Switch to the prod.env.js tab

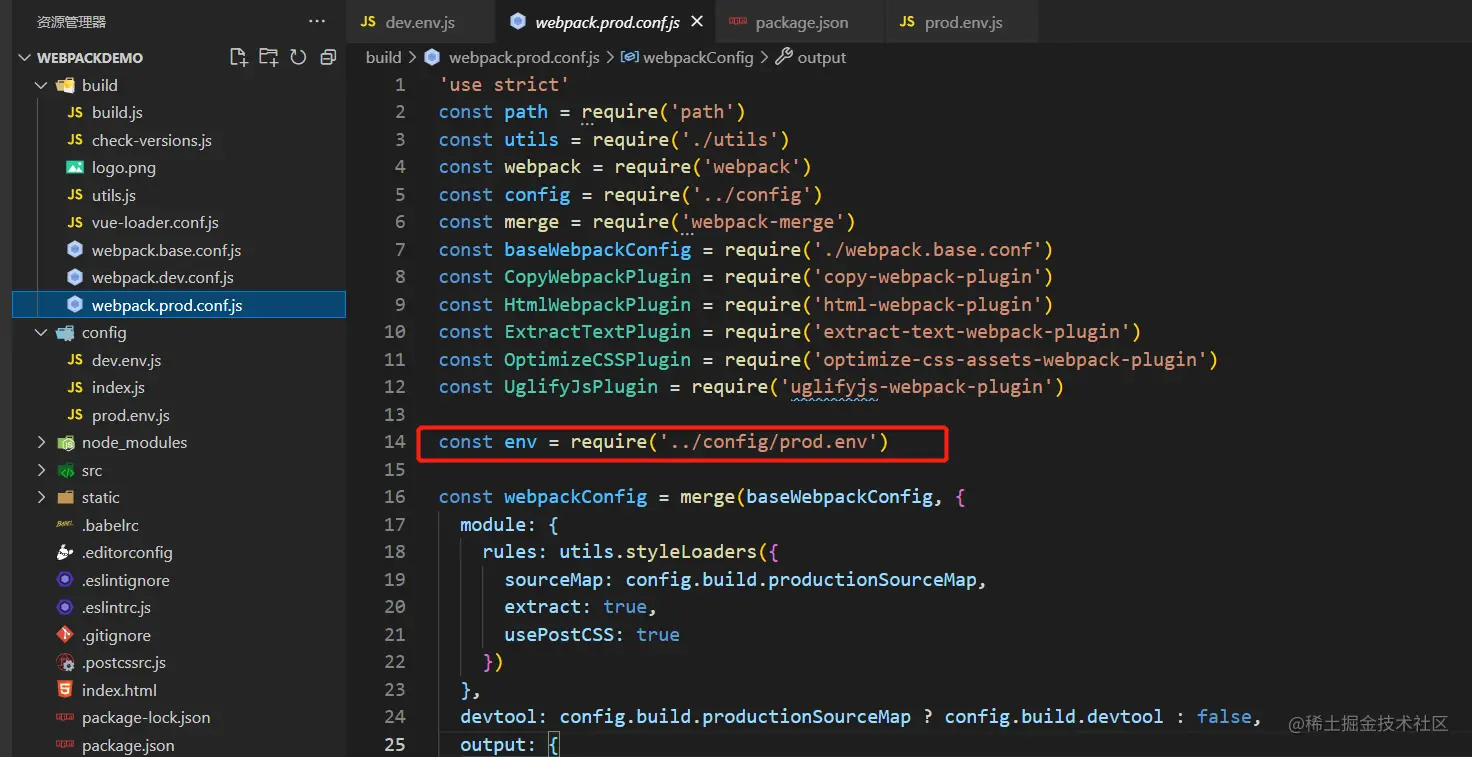pos(962,21)
